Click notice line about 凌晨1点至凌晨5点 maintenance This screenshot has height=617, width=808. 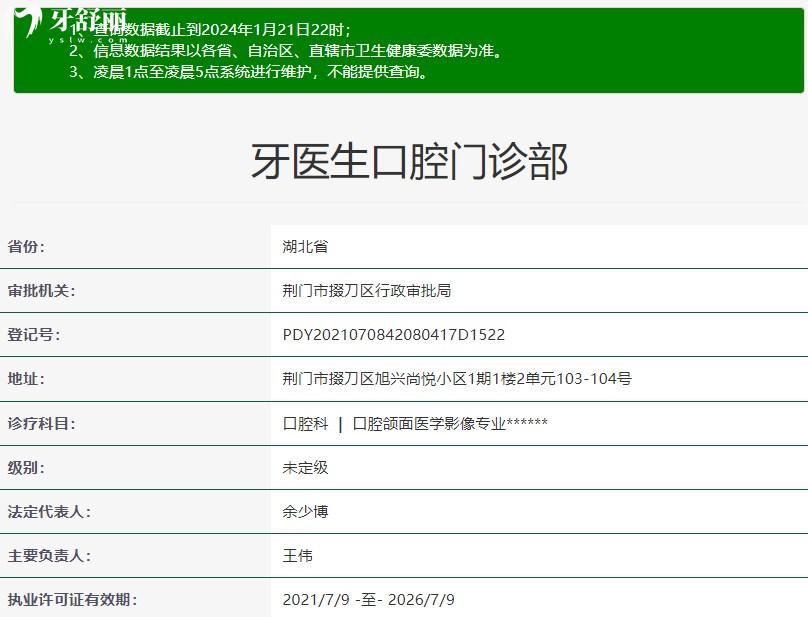tap(248, 72)
